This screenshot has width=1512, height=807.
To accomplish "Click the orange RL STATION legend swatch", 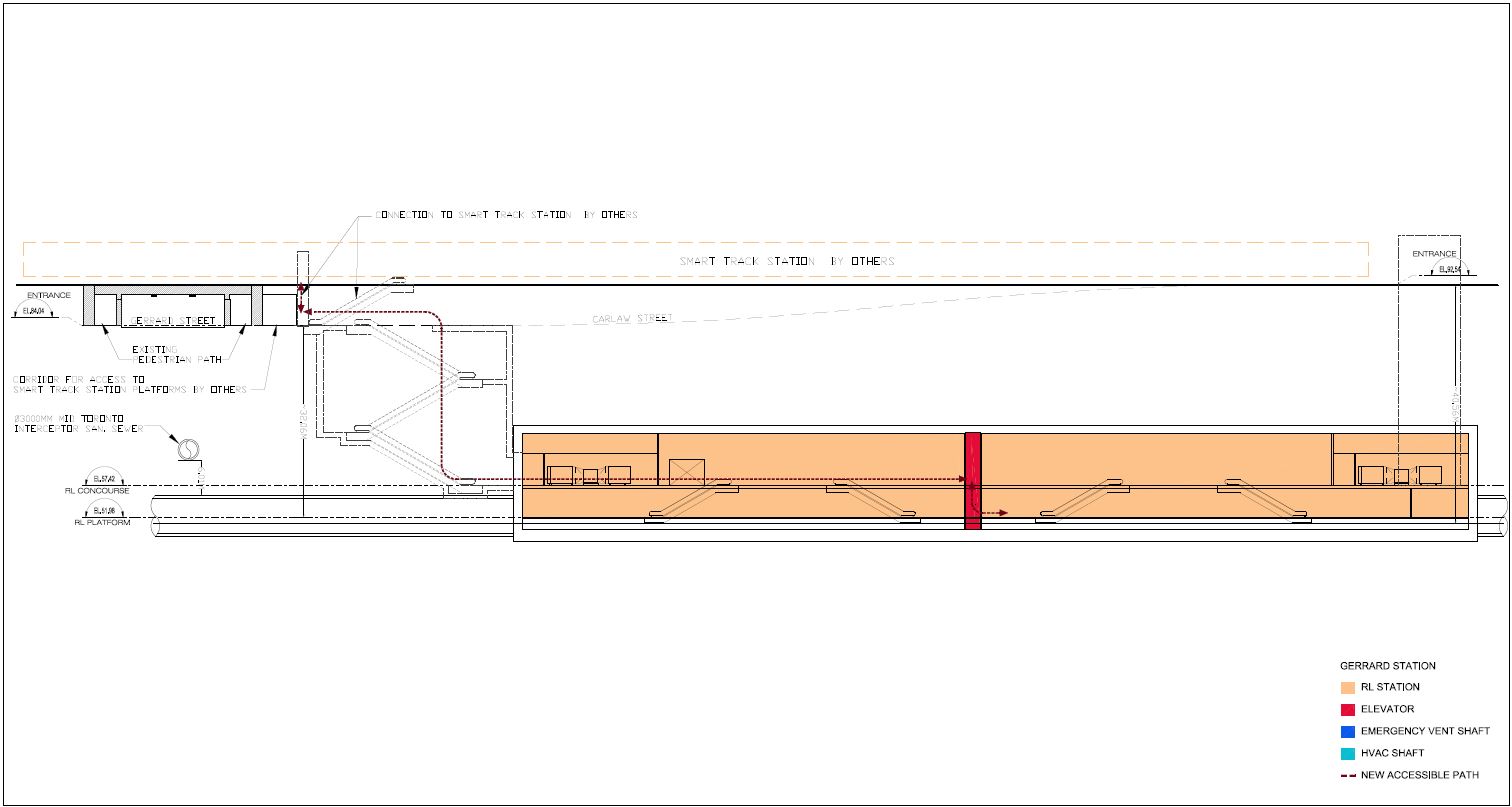I will click(1347, 687).
